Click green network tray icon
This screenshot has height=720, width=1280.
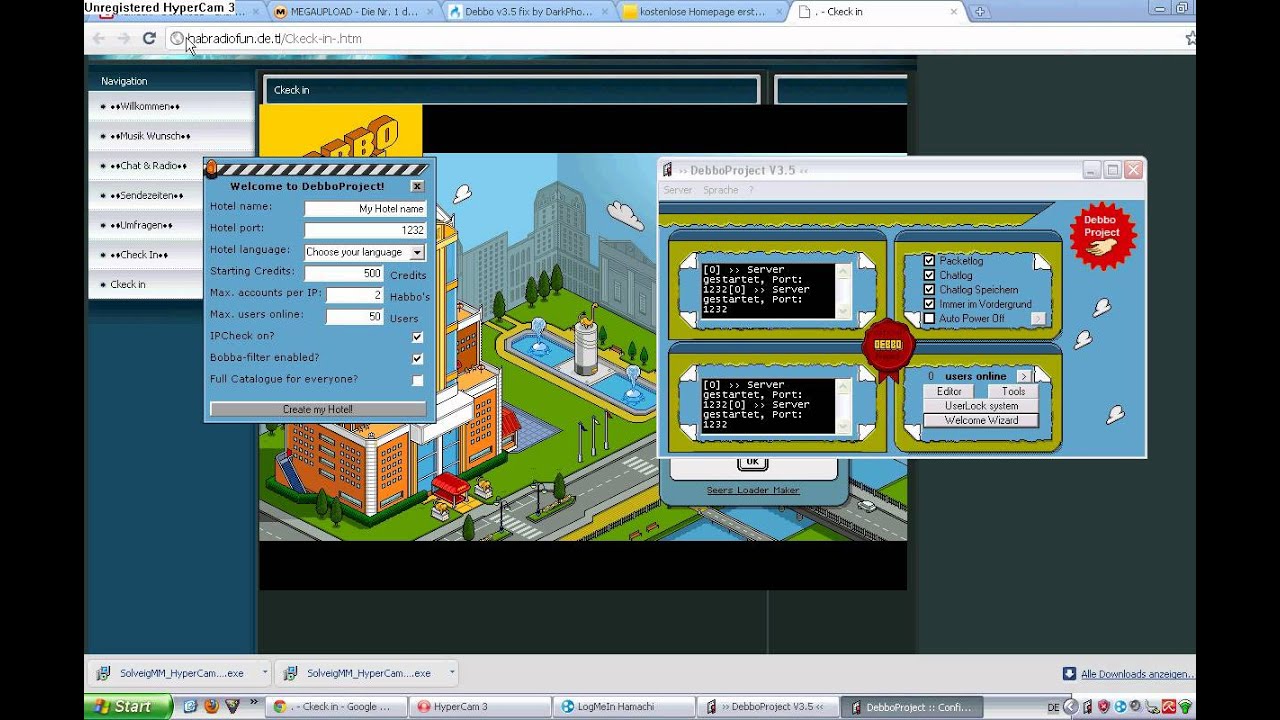[x=1185, y=707]
